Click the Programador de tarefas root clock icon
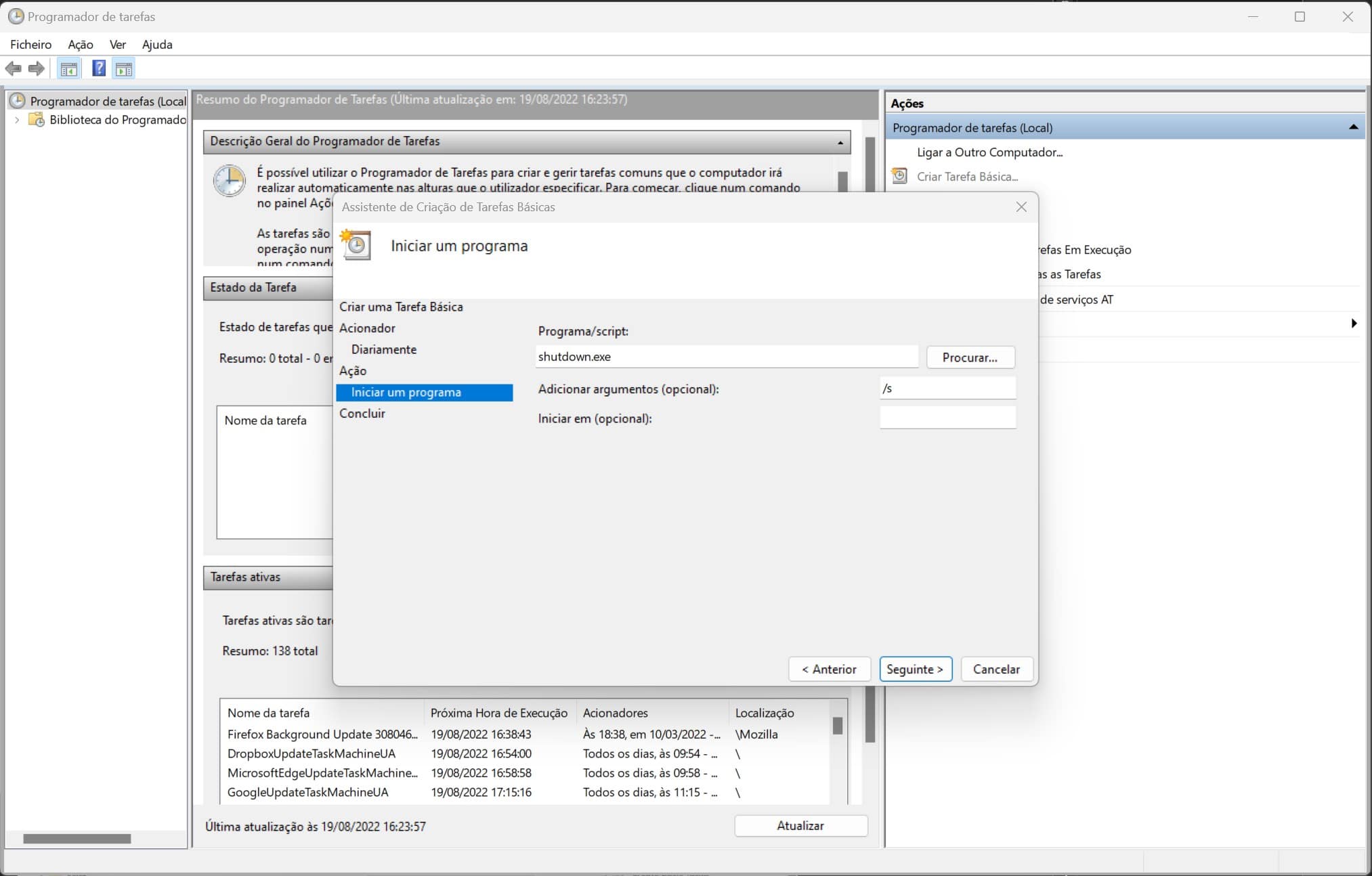Image resolution: width=1372 pixels, height=876 pixels. coord(17,101)
